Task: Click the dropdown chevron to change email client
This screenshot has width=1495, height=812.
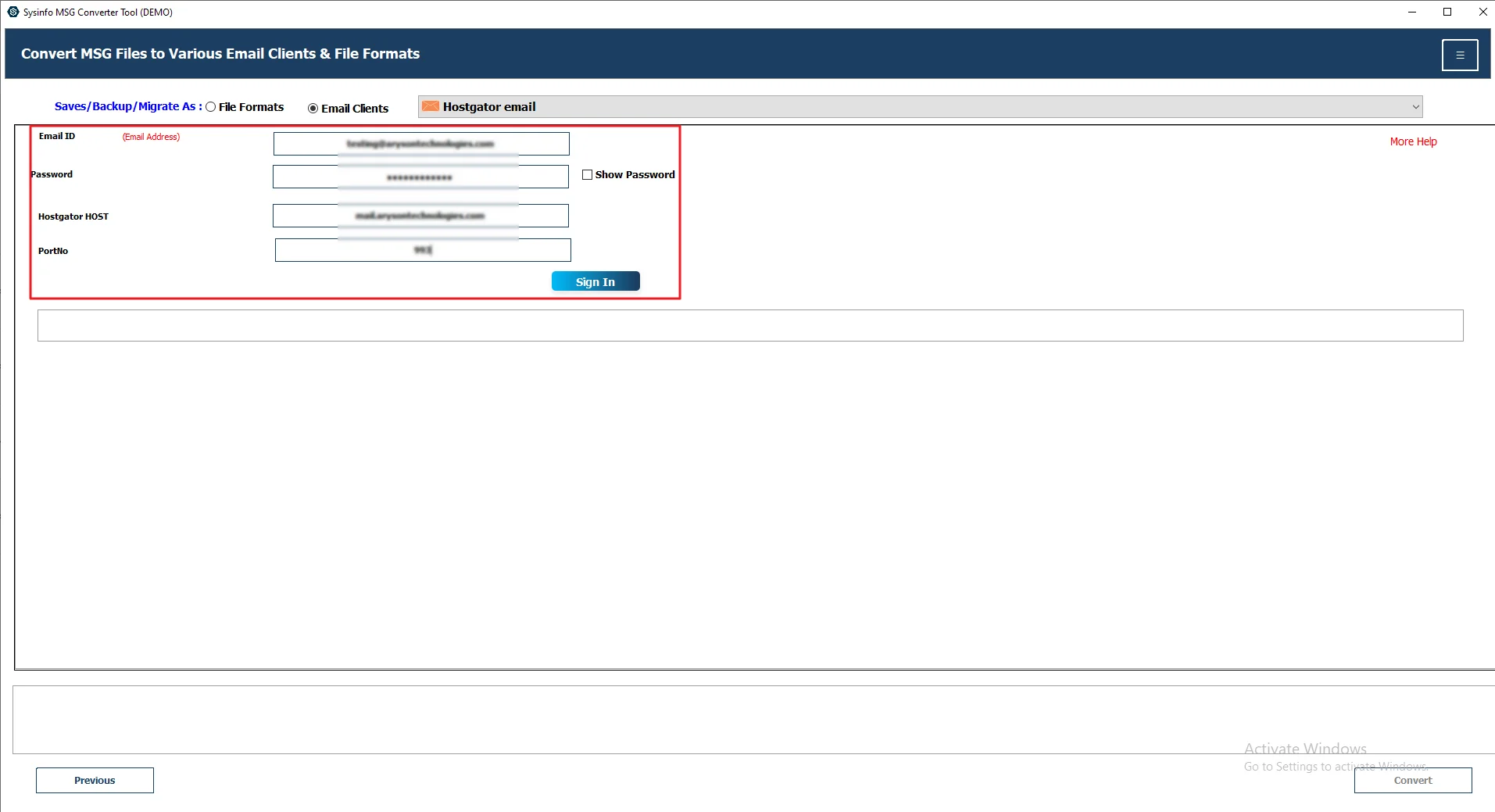Action: click(1416, 106)
